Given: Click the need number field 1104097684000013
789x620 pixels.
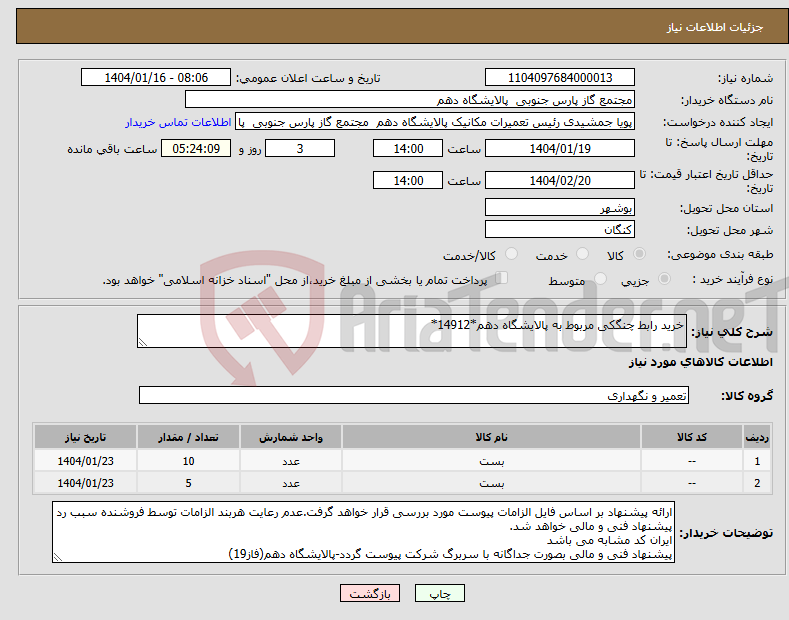Looking at the screenshot, I should coord(560,78).
